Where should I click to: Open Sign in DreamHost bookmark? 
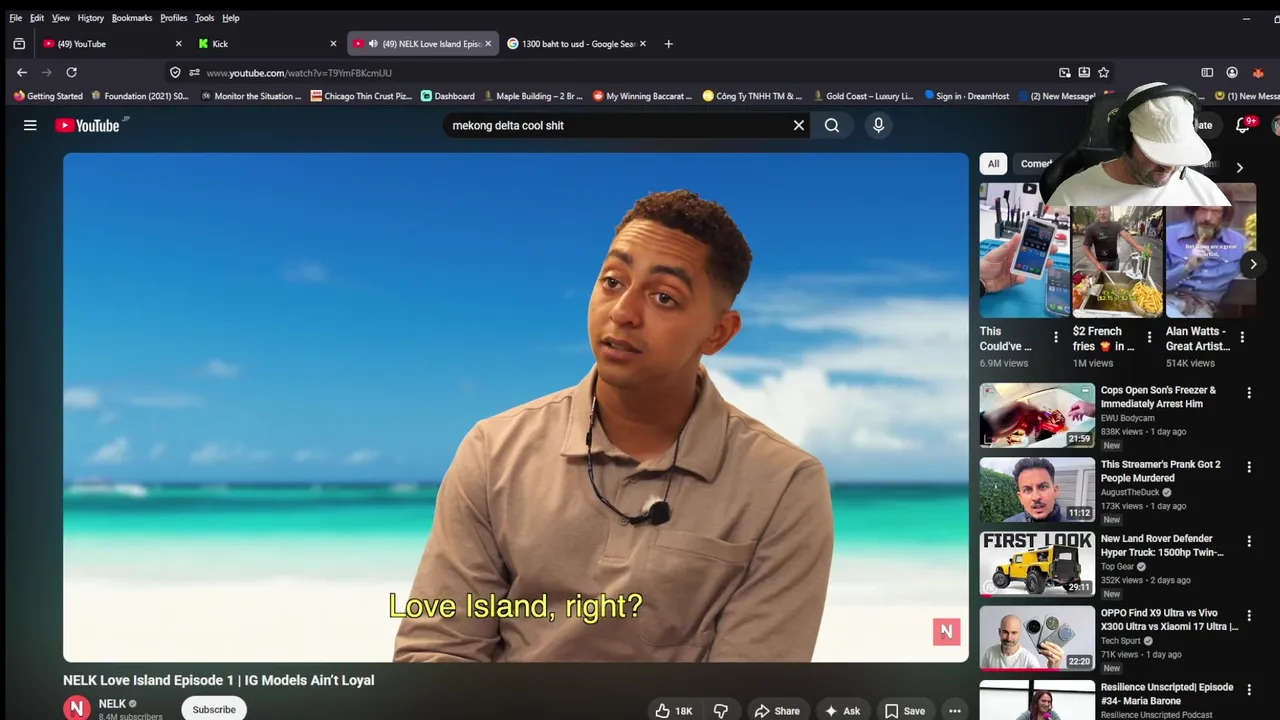967,96
